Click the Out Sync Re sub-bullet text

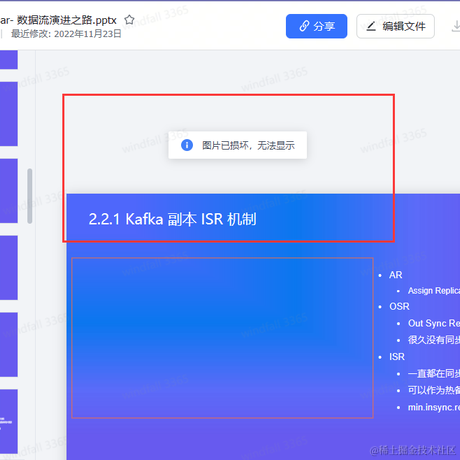pyautogui.click(x=434, y=323)
